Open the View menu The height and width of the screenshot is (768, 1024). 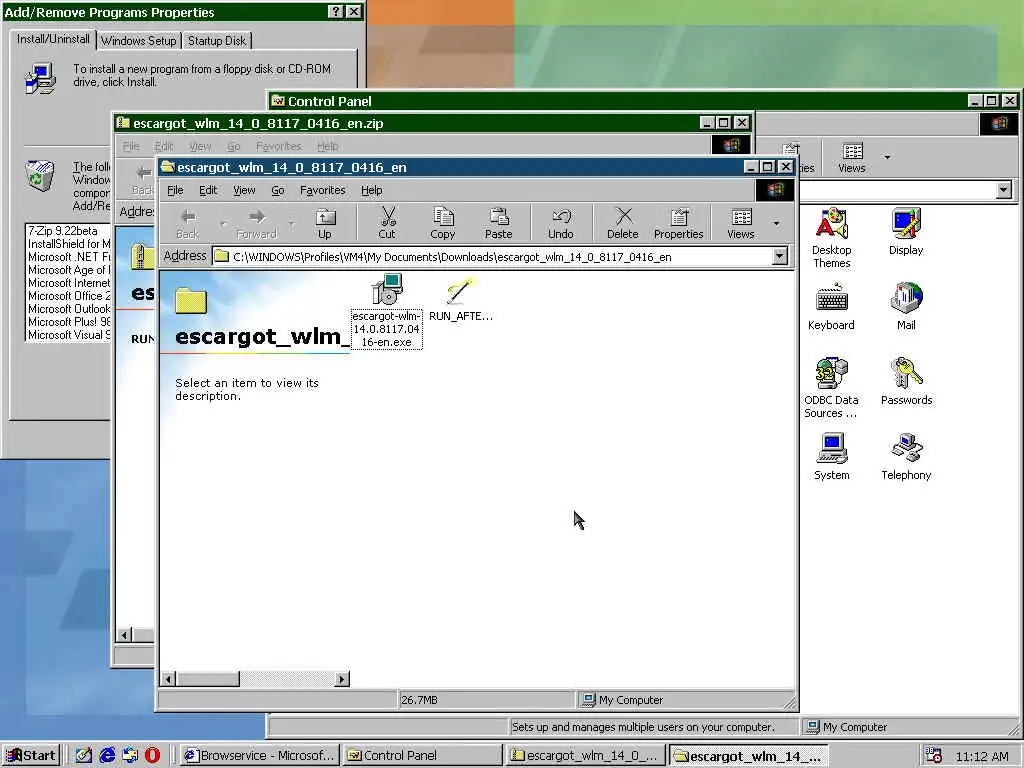coord(244,190)
